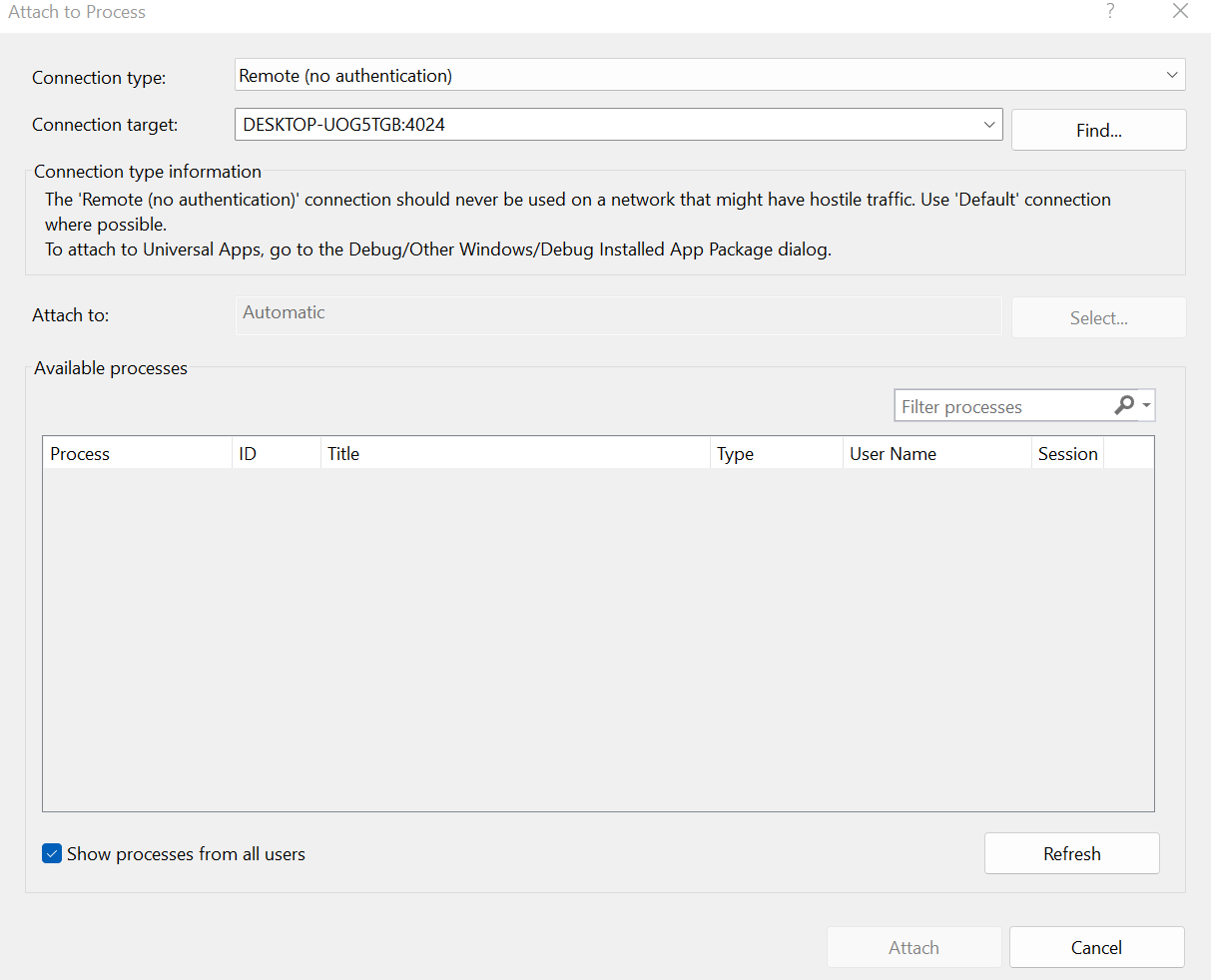Image resolution: width=1211 pixels, height=980 pixels.
Task: Click the Attach button
Action: [x=913, y=948]
